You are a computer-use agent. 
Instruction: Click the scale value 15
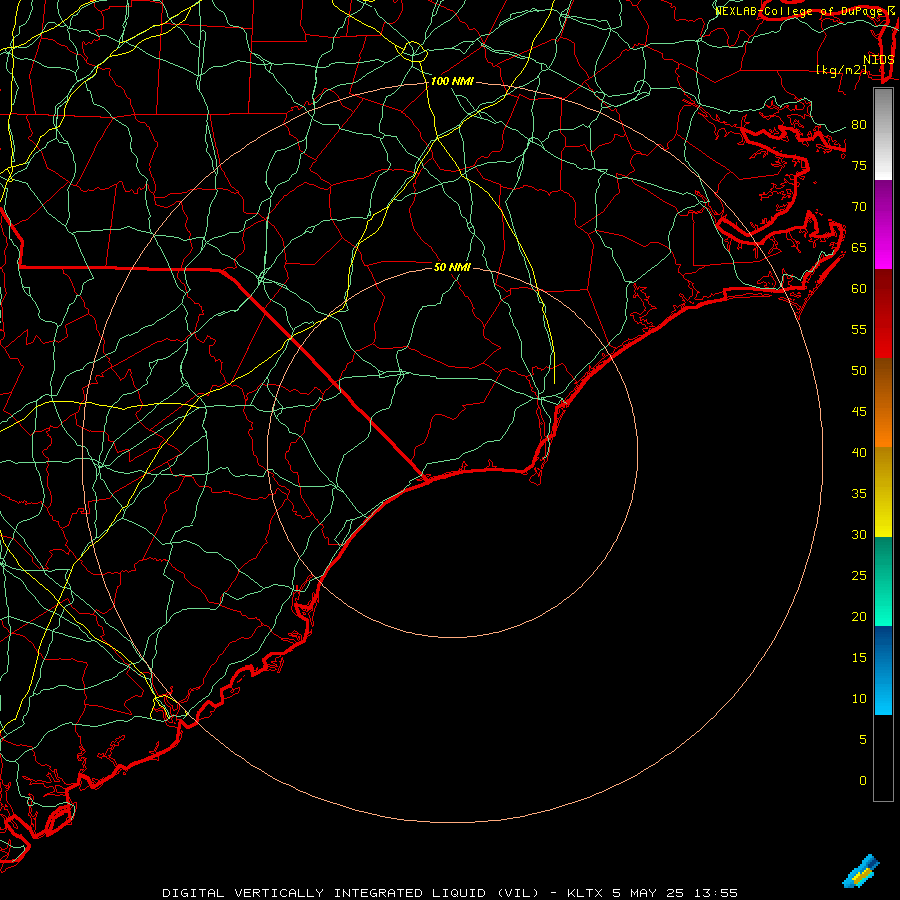tap(859, 658)
